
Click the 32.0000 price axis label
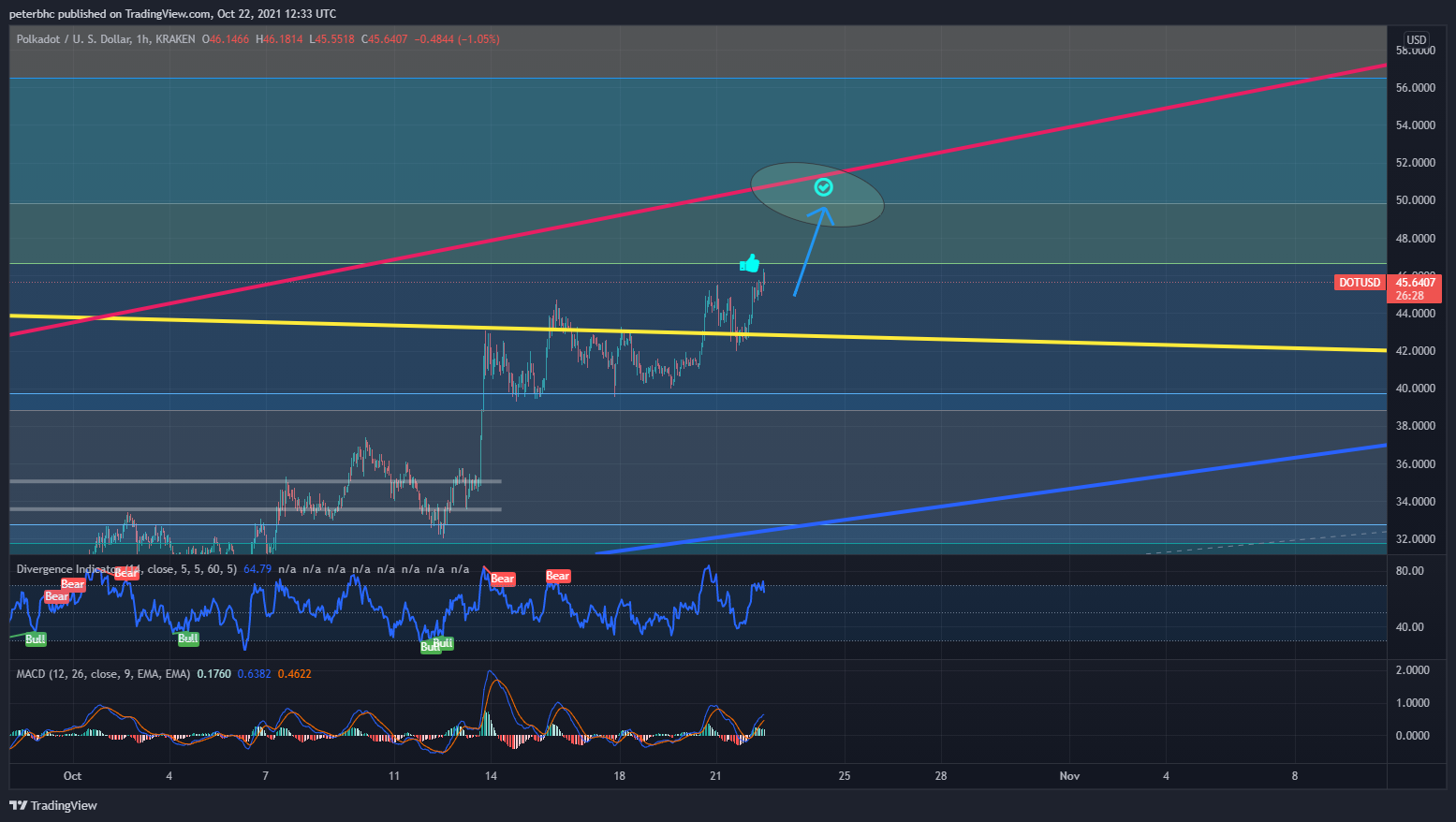1415,539
